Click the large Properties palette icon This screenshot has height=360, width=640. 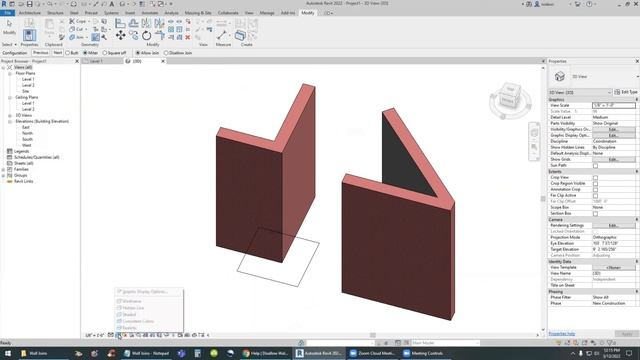click(x=29, y=35)
